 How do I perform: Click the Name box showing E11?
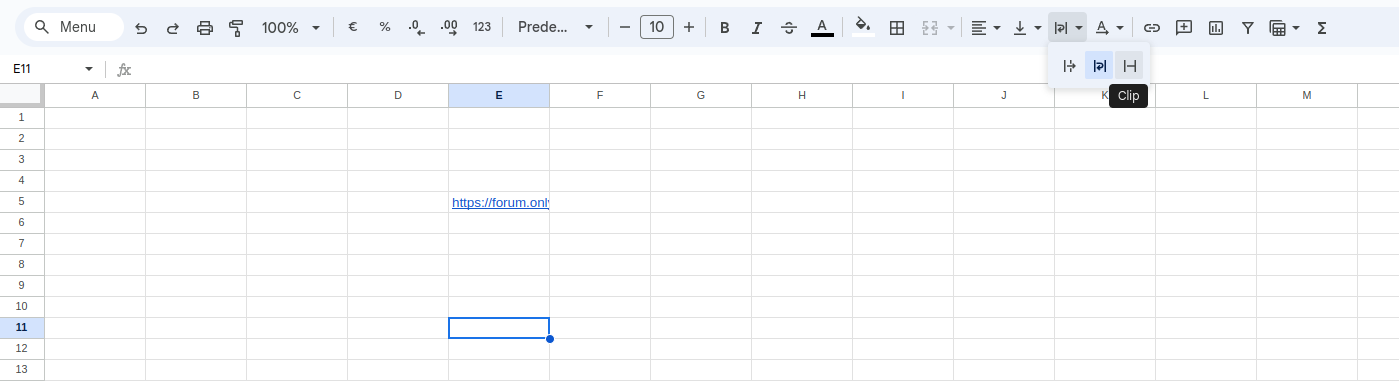pyautogui.click(x=53, y=69)
